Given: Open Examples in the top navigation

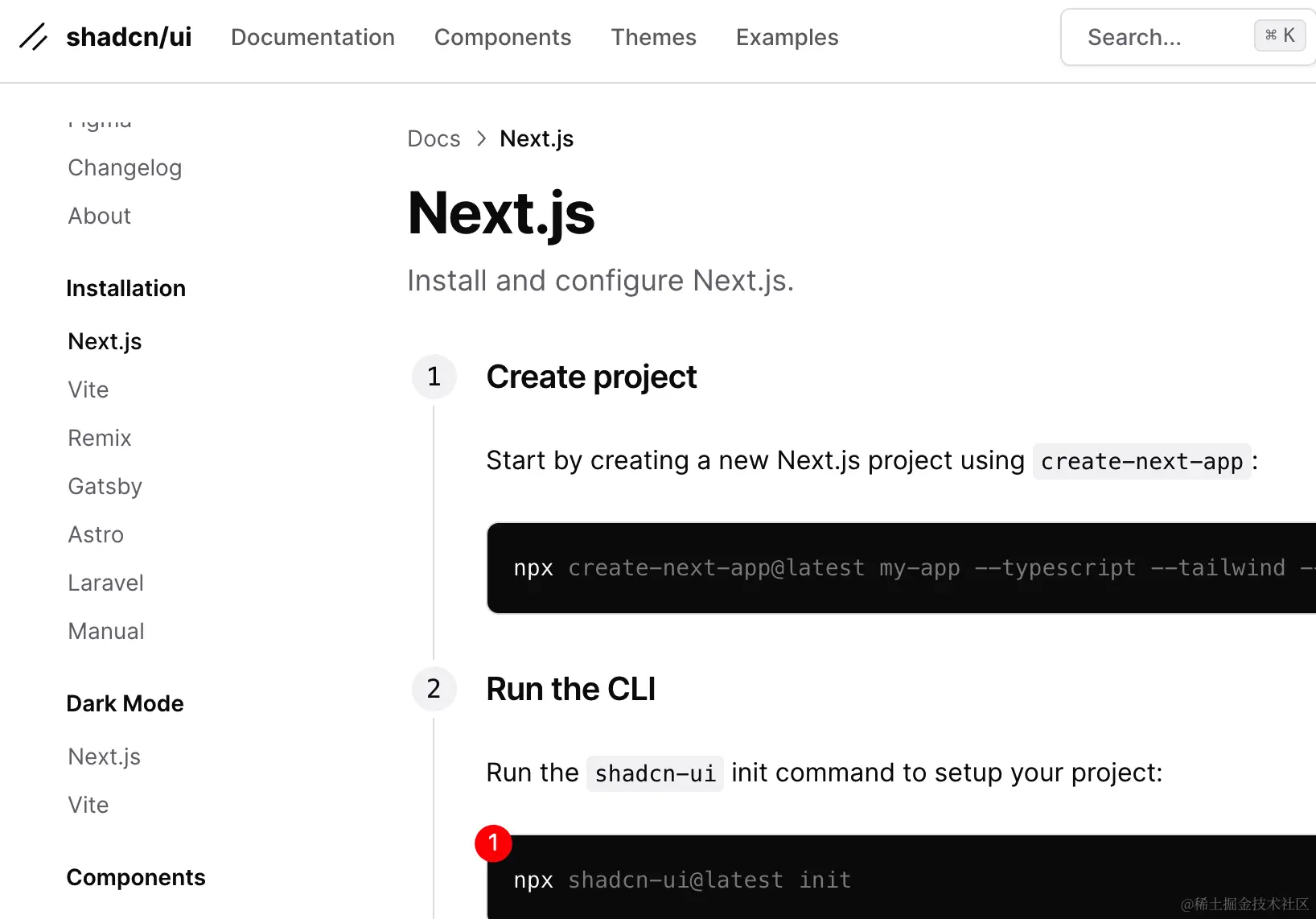Looking at the screenshot, I should [x=788, y=37].
